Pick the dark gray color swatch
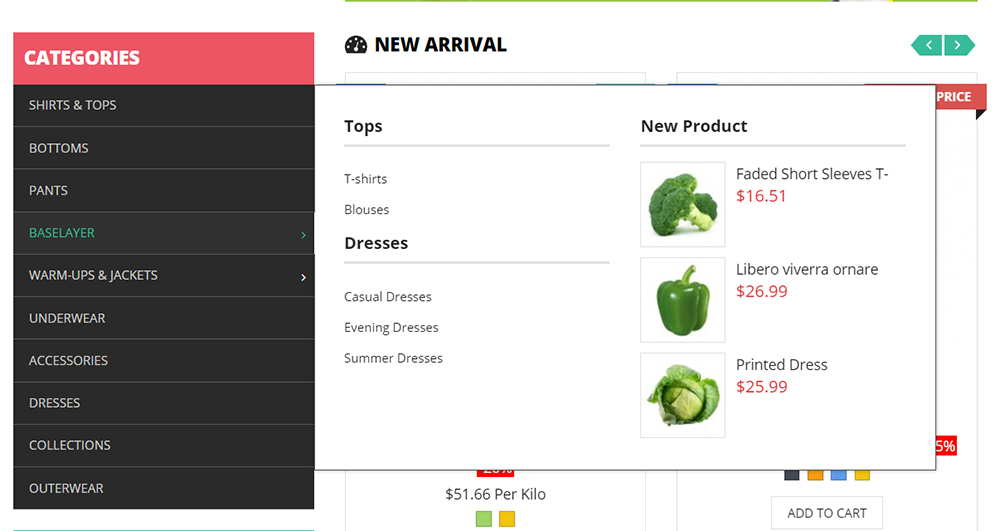Image resolution: width=1000 pixels, height=531 pixels. pyautogui.click(x=792, y=474)
